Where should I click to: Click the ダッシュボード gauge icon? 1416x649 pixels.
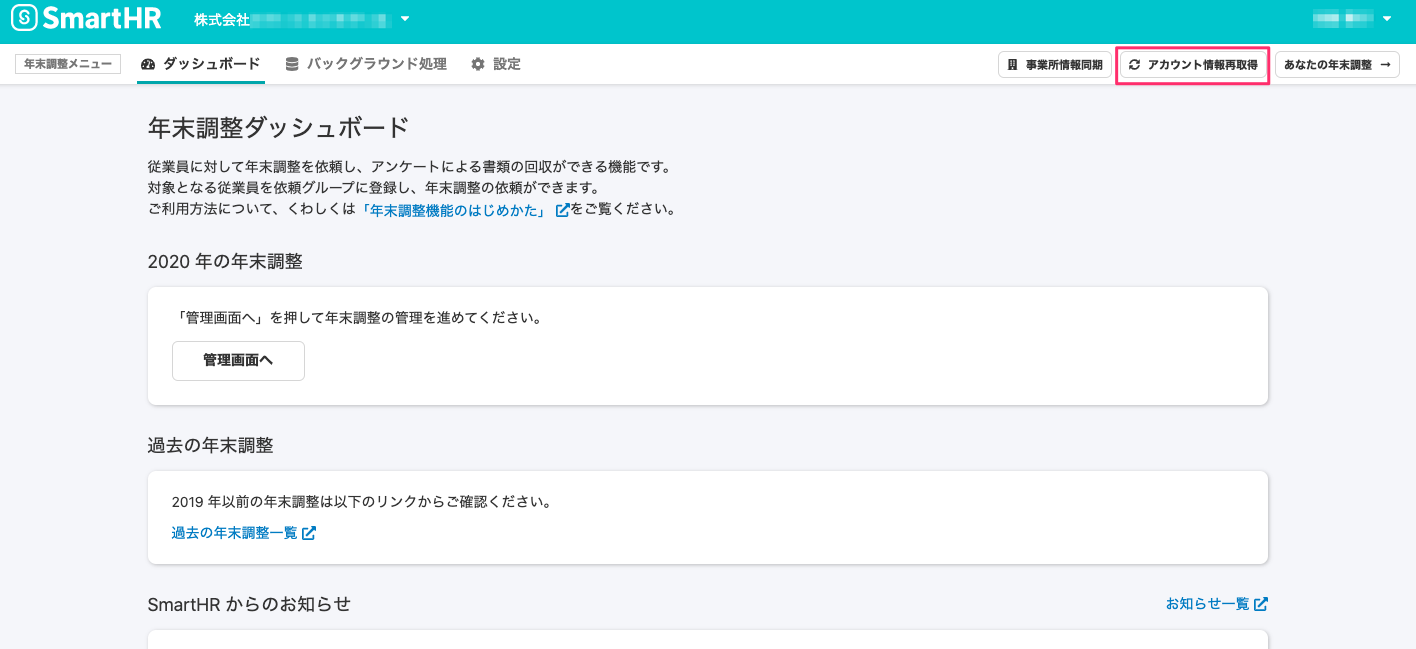coord(148,64)
